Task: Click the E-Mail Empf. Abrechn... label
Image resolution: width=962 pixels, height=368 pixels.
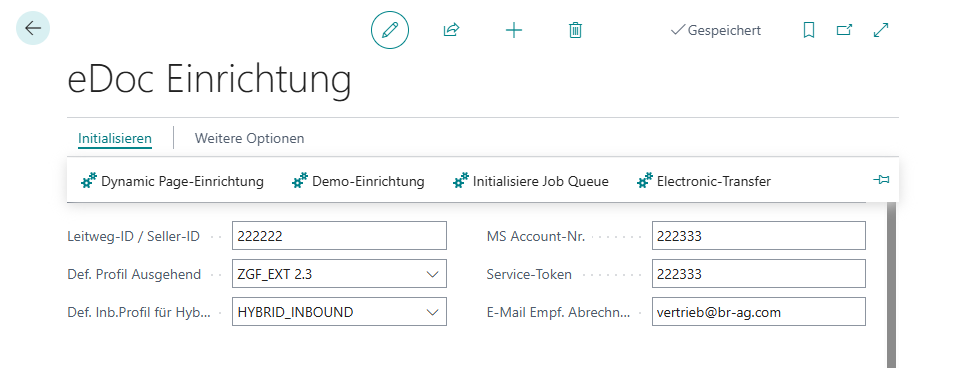Action: [x=558, y=312]
